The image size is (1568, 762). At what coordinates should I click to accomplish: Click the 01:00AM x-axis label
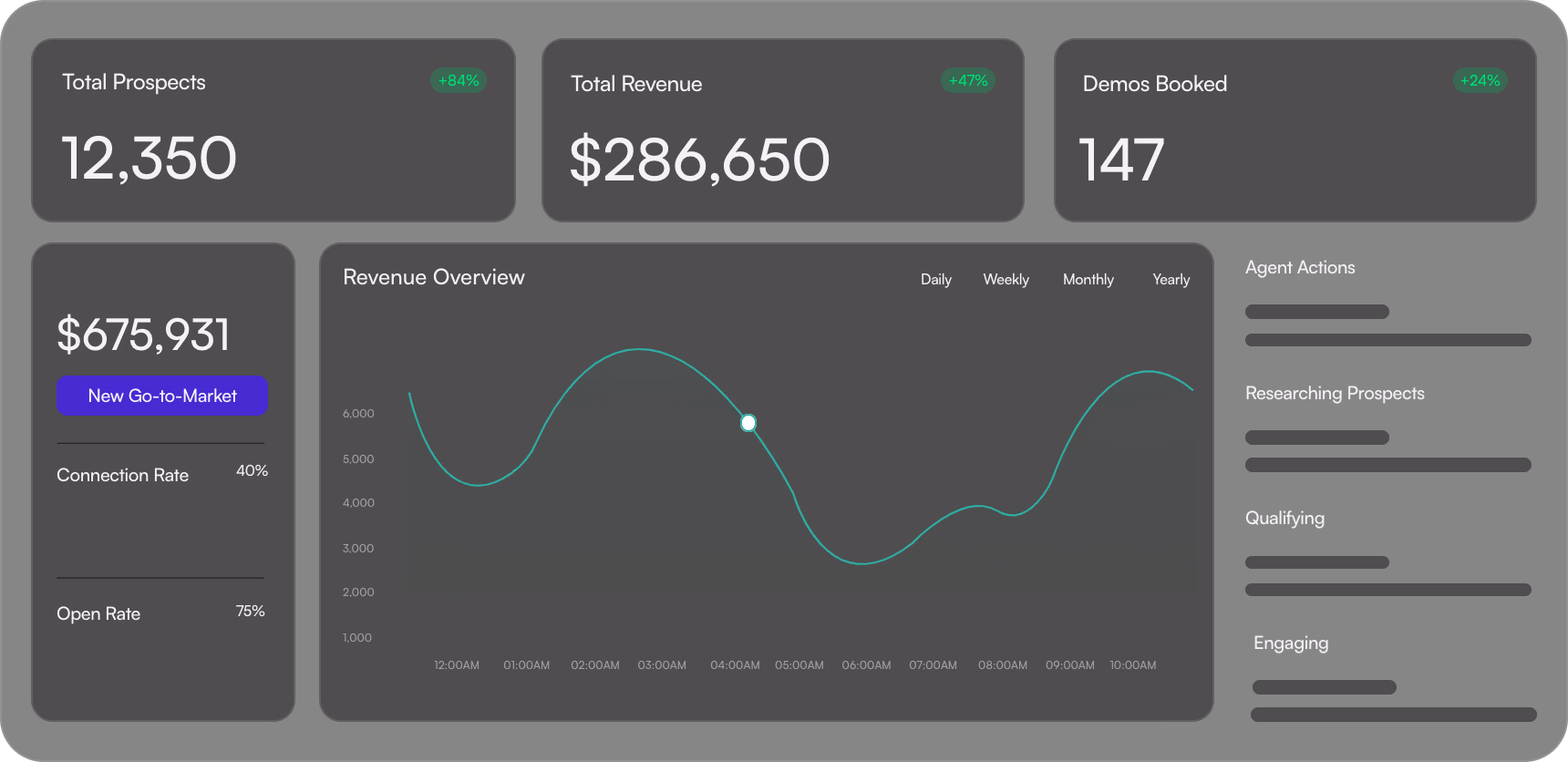[527, 664]
